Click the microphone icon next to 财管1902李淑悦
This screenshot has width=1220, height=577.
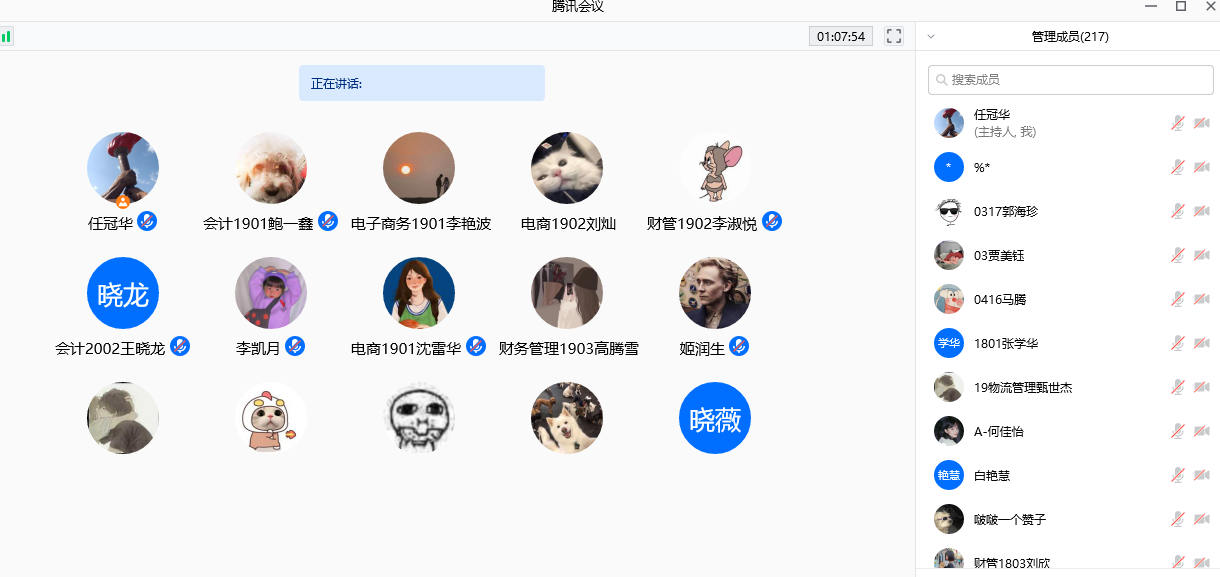point(772,222)
